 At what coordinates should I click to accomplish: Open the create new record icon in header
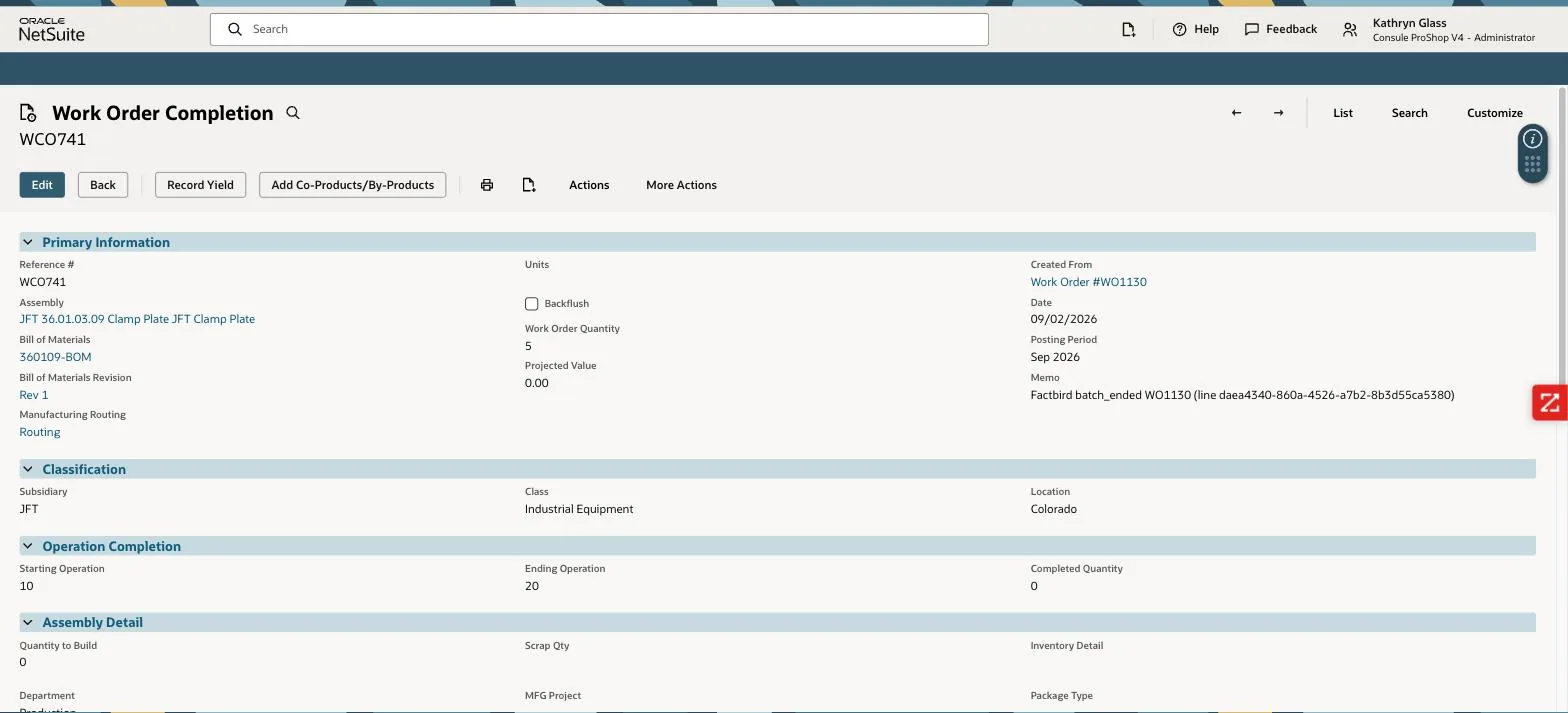(1128, 29)
